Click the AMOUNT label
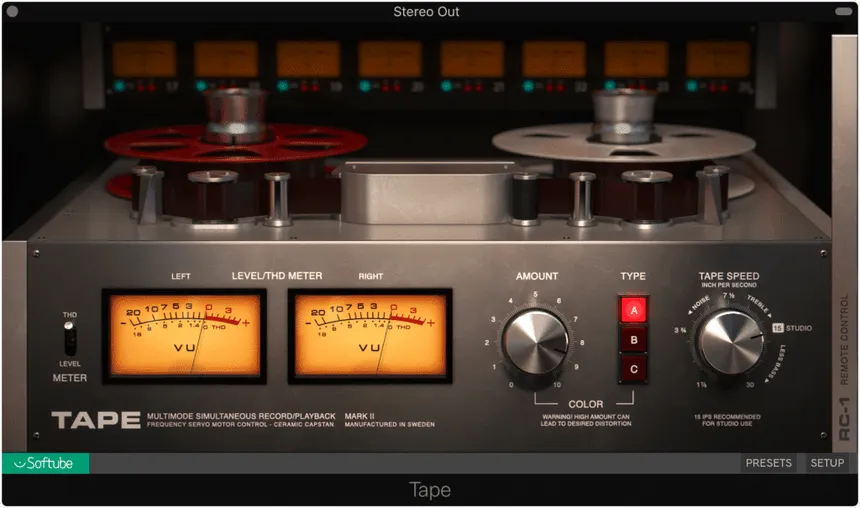 pyautogui.click(x=536, y=276)
